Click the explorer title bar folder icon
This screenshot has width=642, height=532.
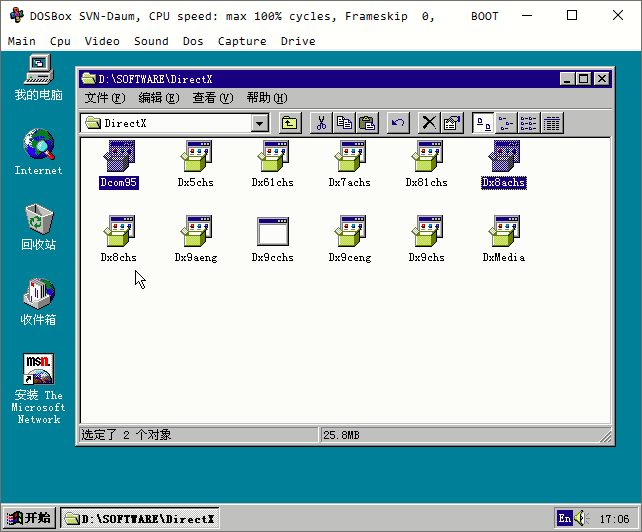pyautogui.click(x=88, y=78)
